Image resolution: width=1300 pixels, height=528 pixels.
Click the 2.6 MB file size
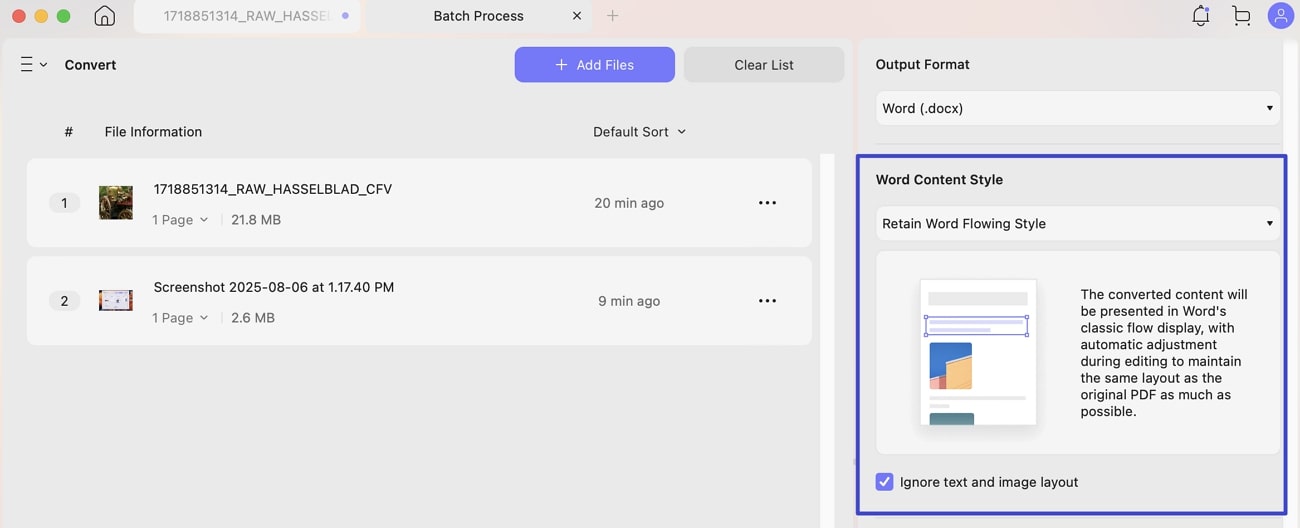(x=253, y=318)
